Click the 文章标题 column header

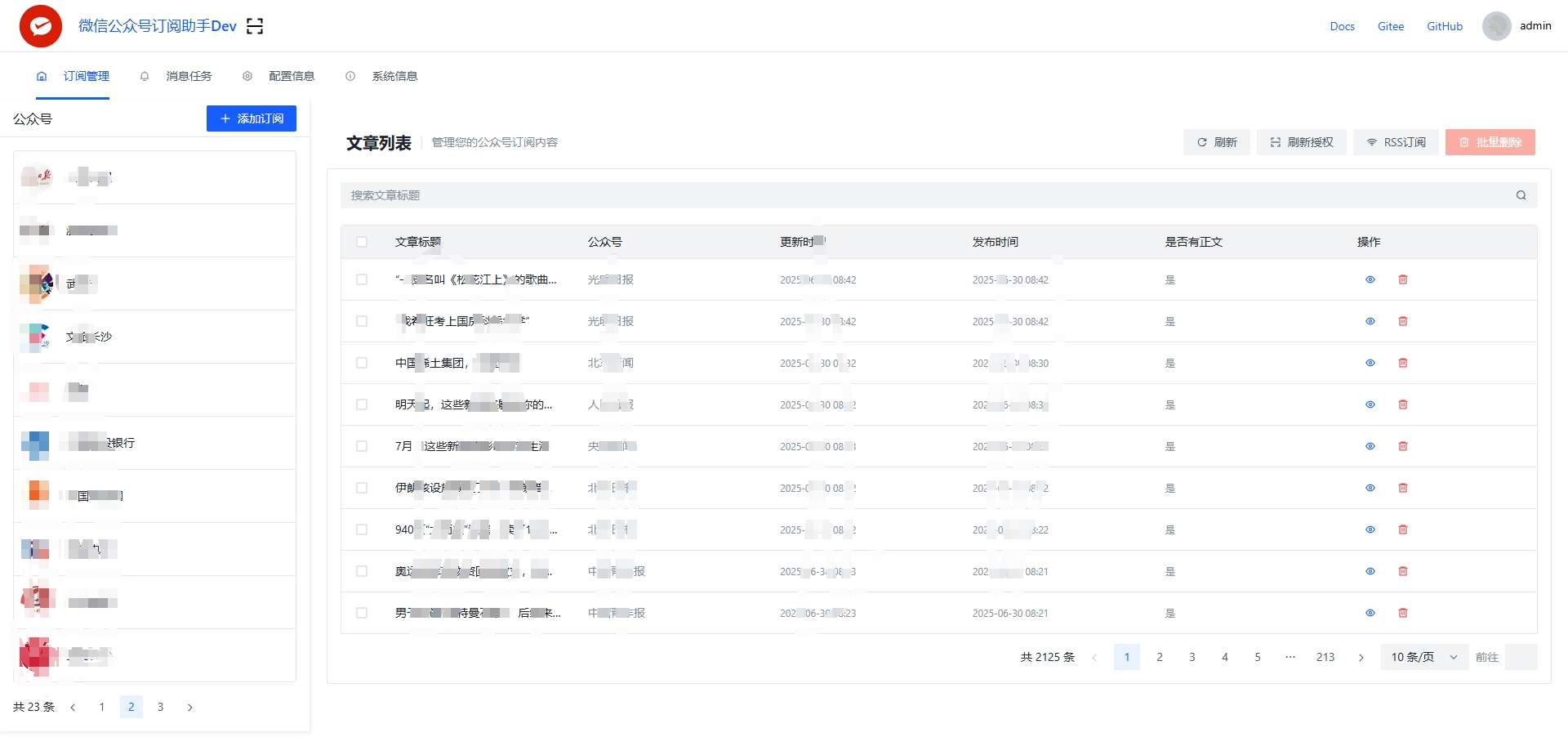tap(418, 242)
